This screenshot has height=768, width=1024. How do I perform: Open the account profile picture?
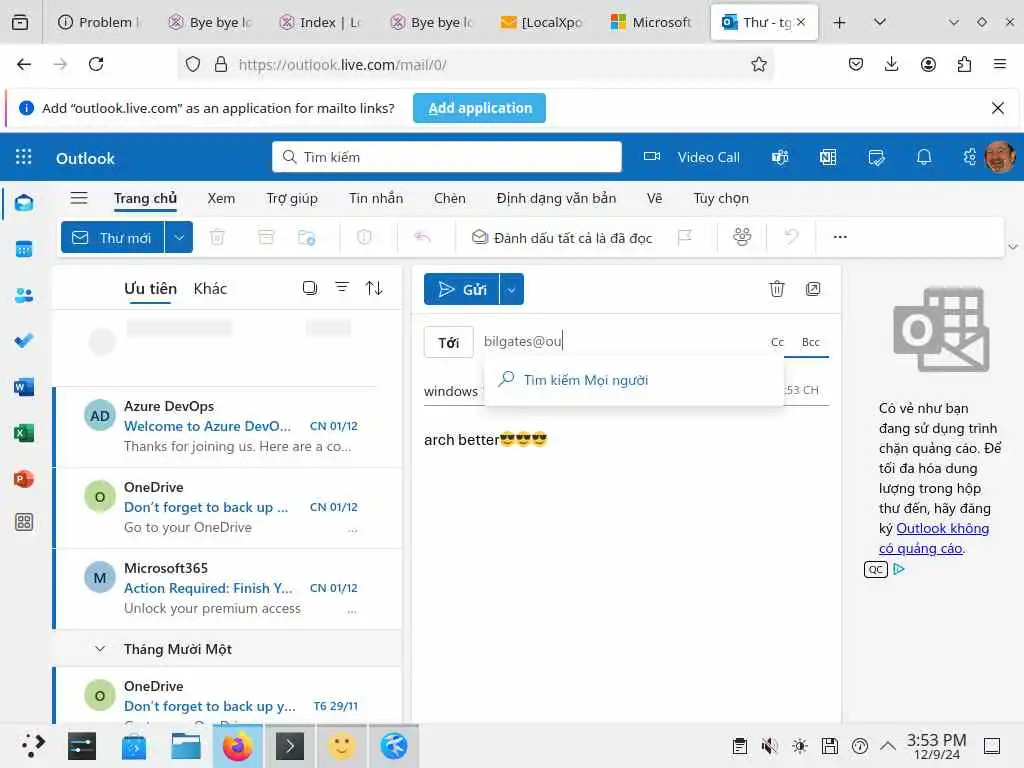1000,157
